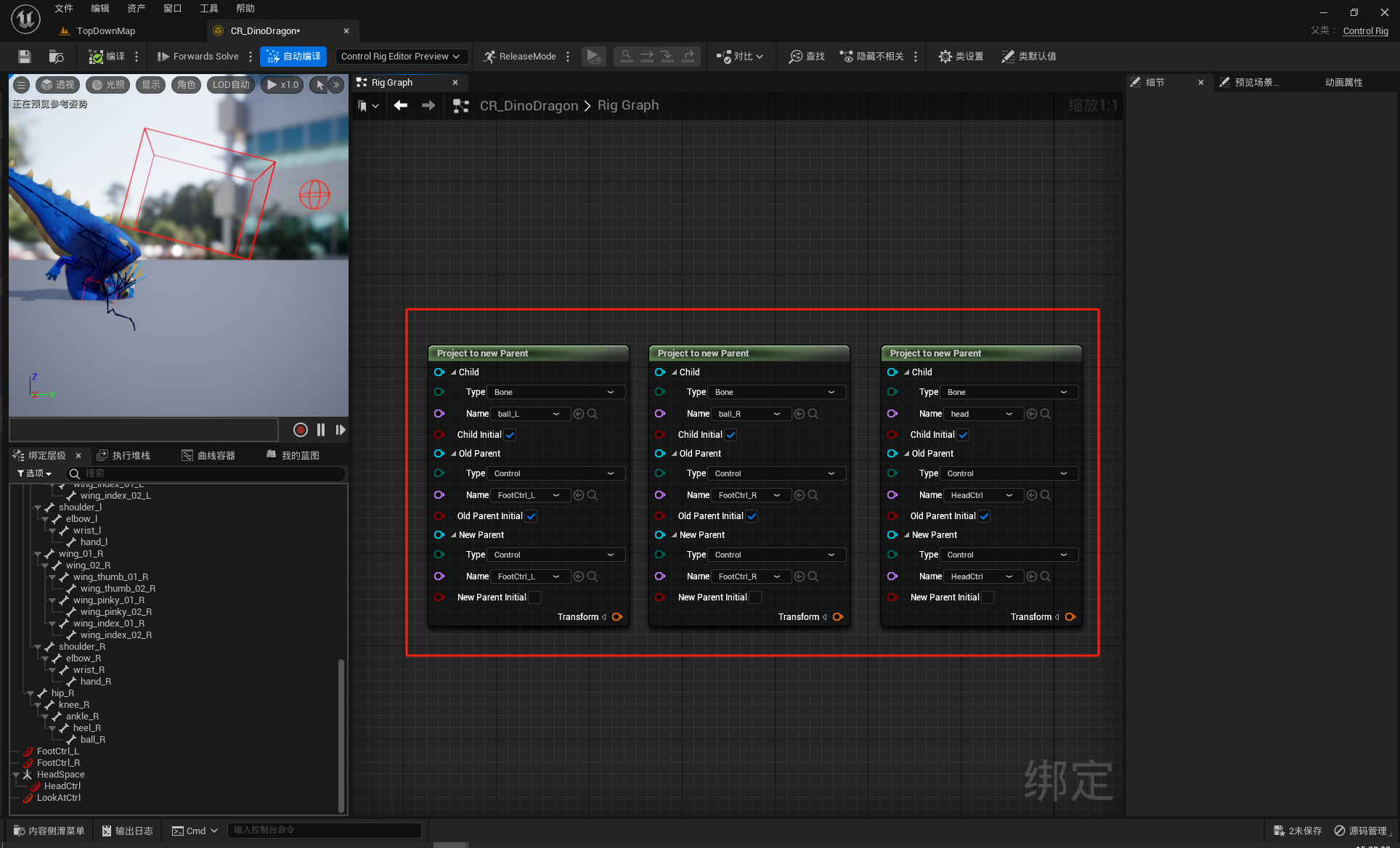Click the search icon next to ball_L name
This screenshot has height=848, width=1400.
pyautogui.click(x=593, y=414)
